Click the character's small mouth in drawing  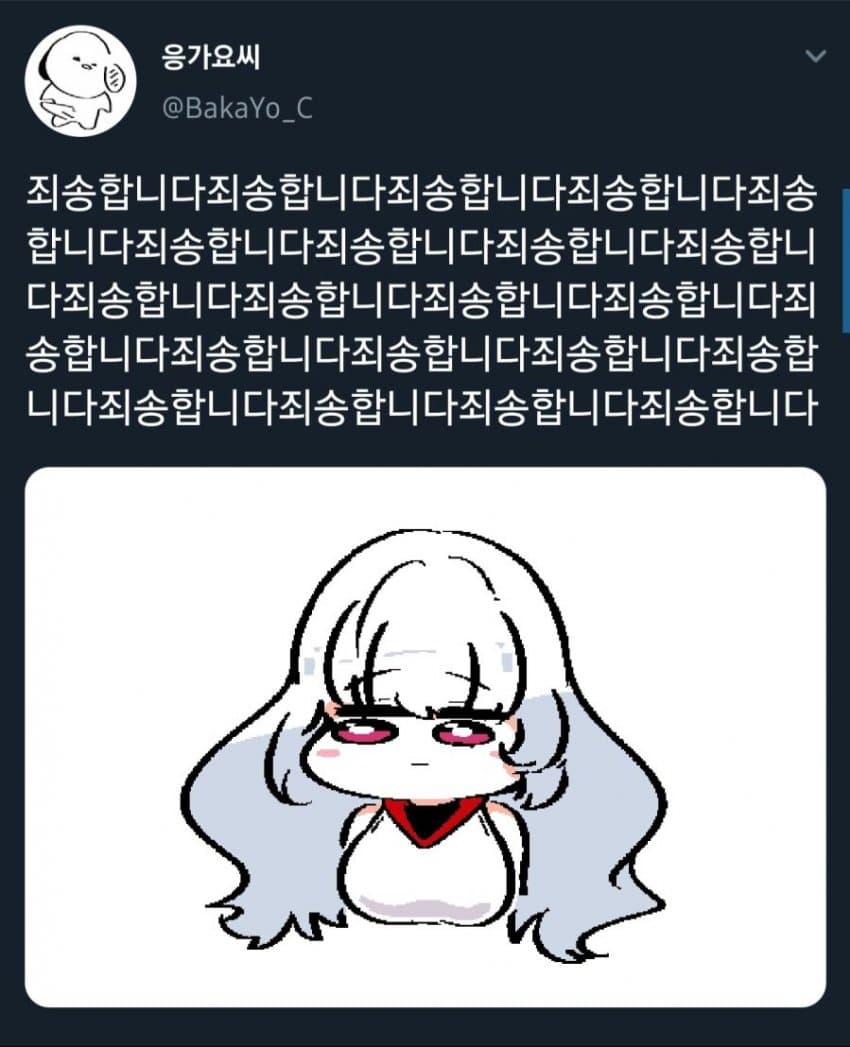(x=418, y=762)
